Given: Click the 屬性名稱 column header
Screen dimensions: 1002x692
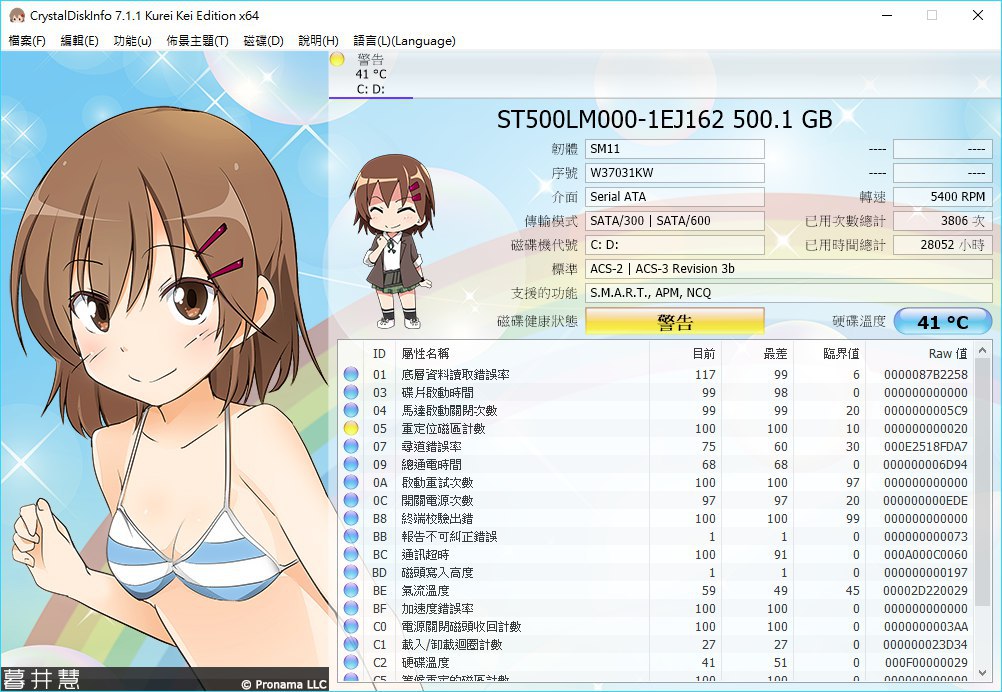Looking at the screenshot, I should pos(425,353).
